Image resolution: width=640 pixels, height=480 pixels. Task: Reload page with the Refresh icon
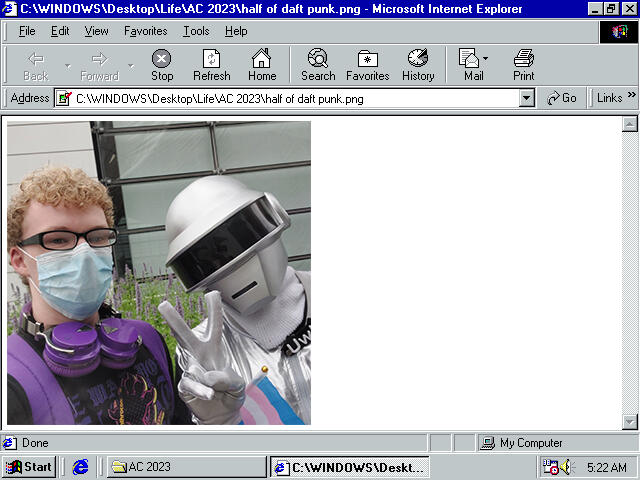pos(211,59)
